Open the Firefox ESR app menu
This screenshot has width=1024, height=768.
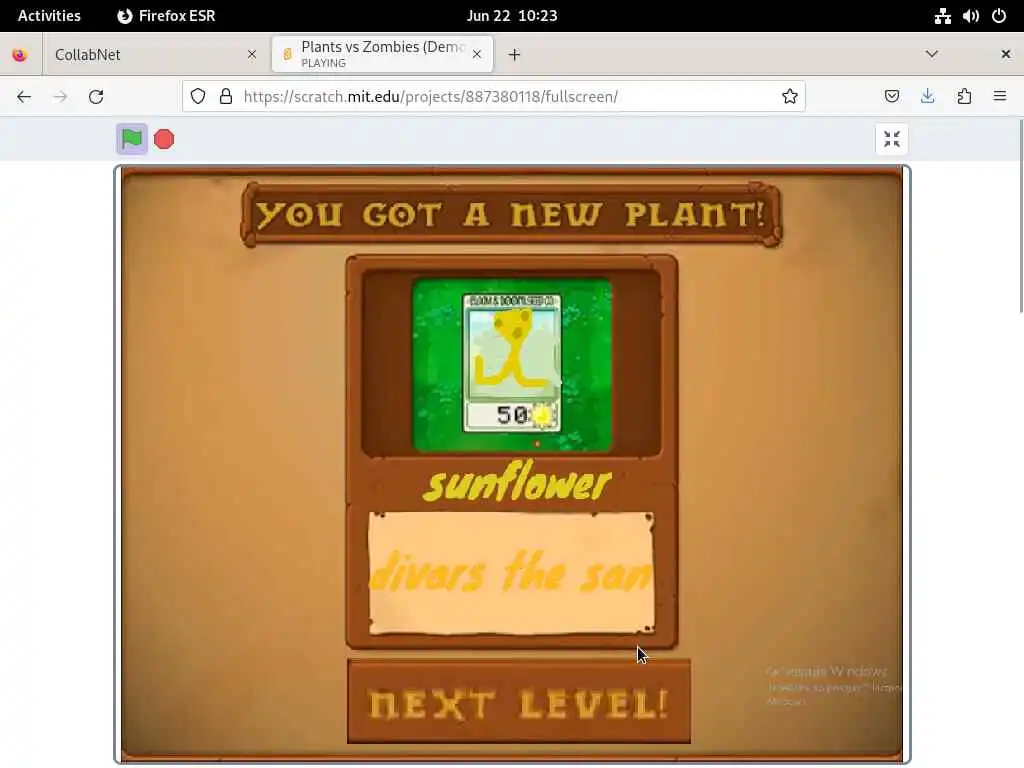click(x=166, y=16)
